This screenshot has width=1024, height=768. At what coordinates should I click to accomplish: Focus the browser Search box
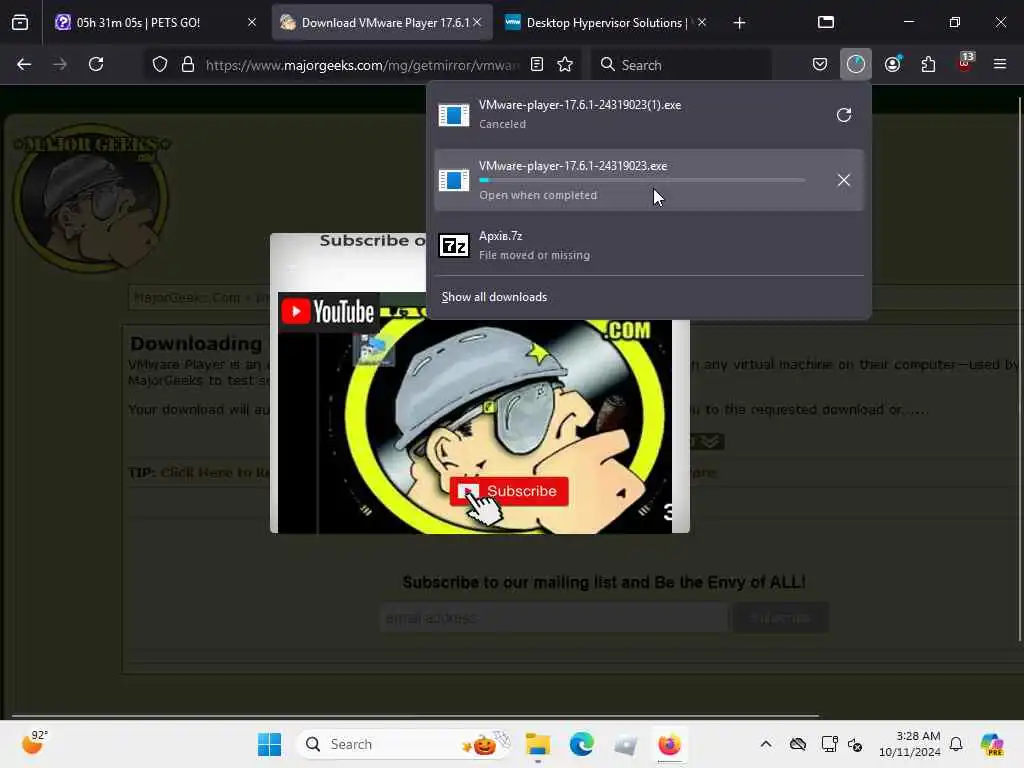[682, 65]
